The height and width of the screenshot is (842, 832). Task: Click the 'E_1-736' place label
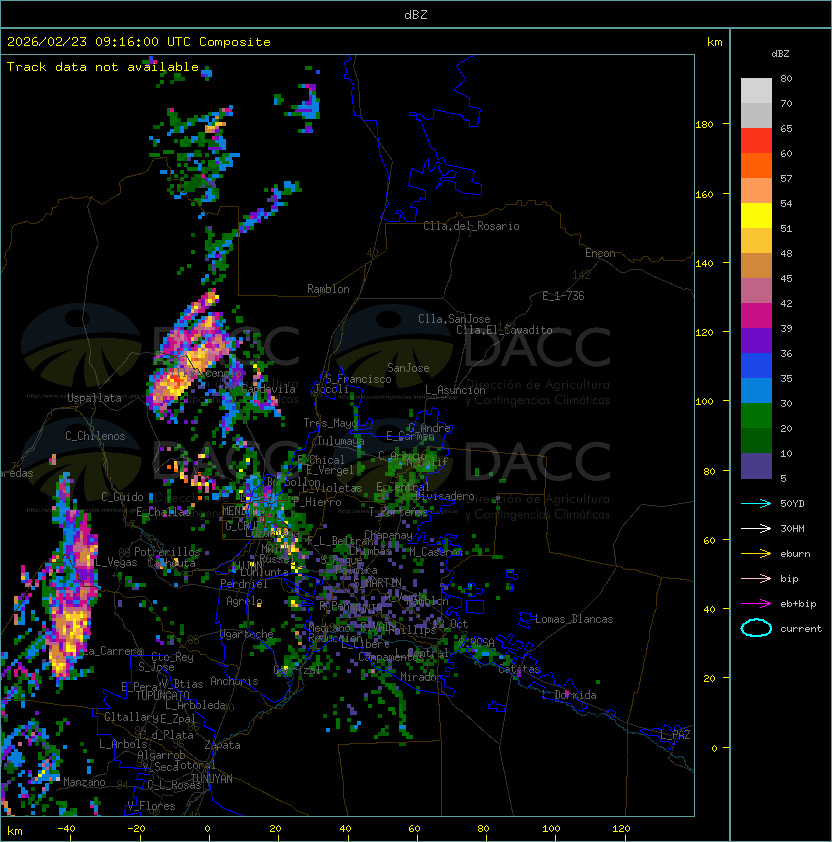(x=563, y=296)
